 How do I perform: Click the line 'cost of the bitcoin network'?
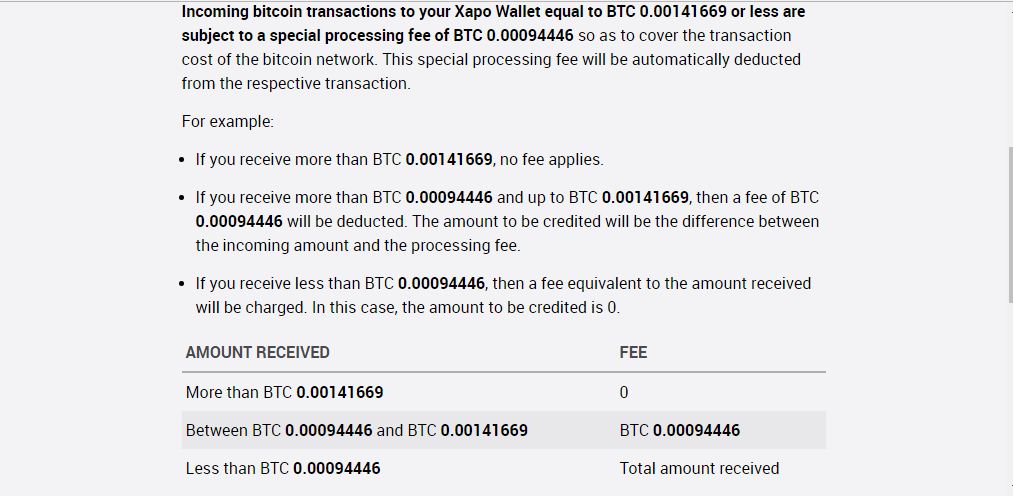279,59
